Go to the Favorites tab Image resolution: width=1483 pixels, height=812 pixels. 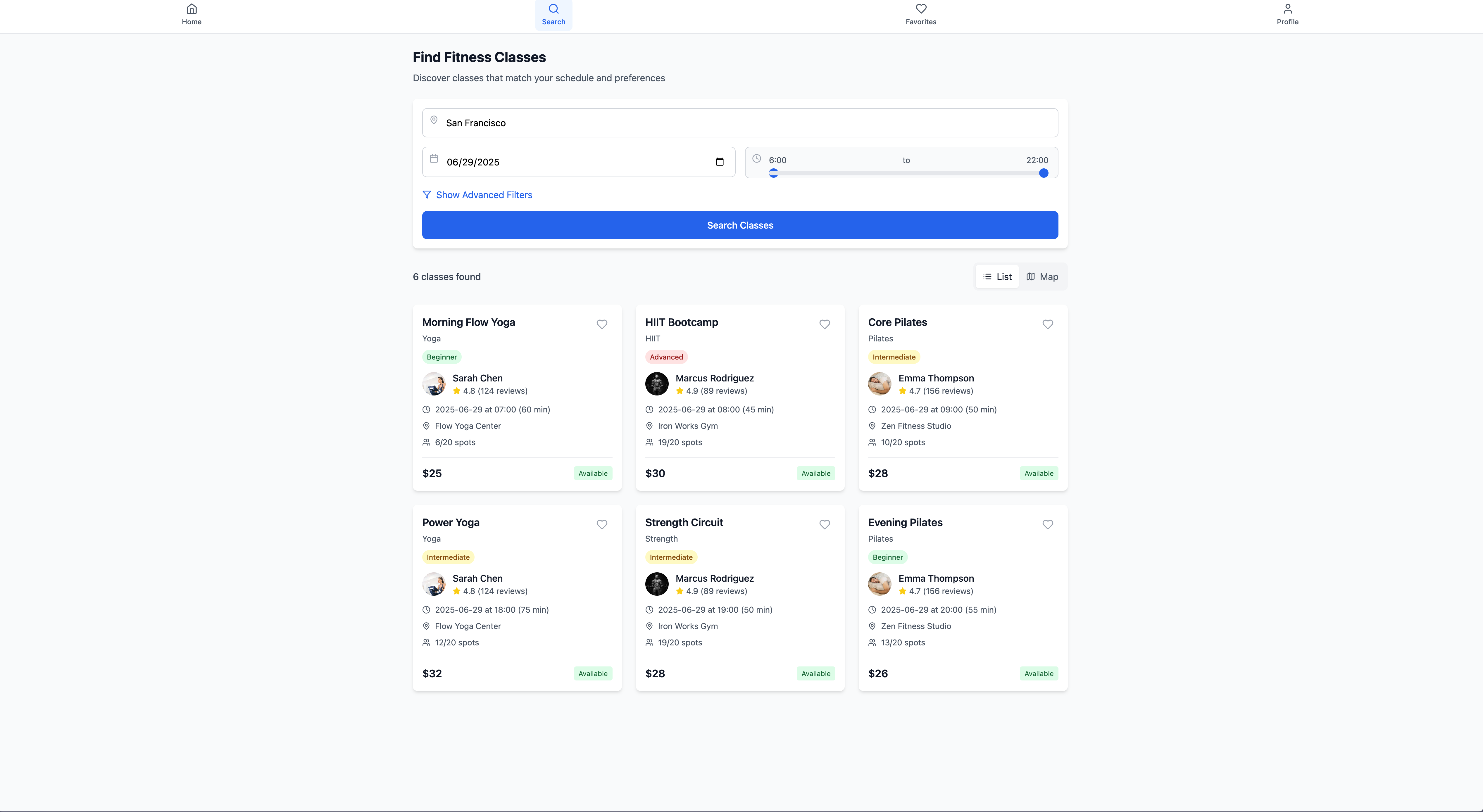tap(920, 14)
